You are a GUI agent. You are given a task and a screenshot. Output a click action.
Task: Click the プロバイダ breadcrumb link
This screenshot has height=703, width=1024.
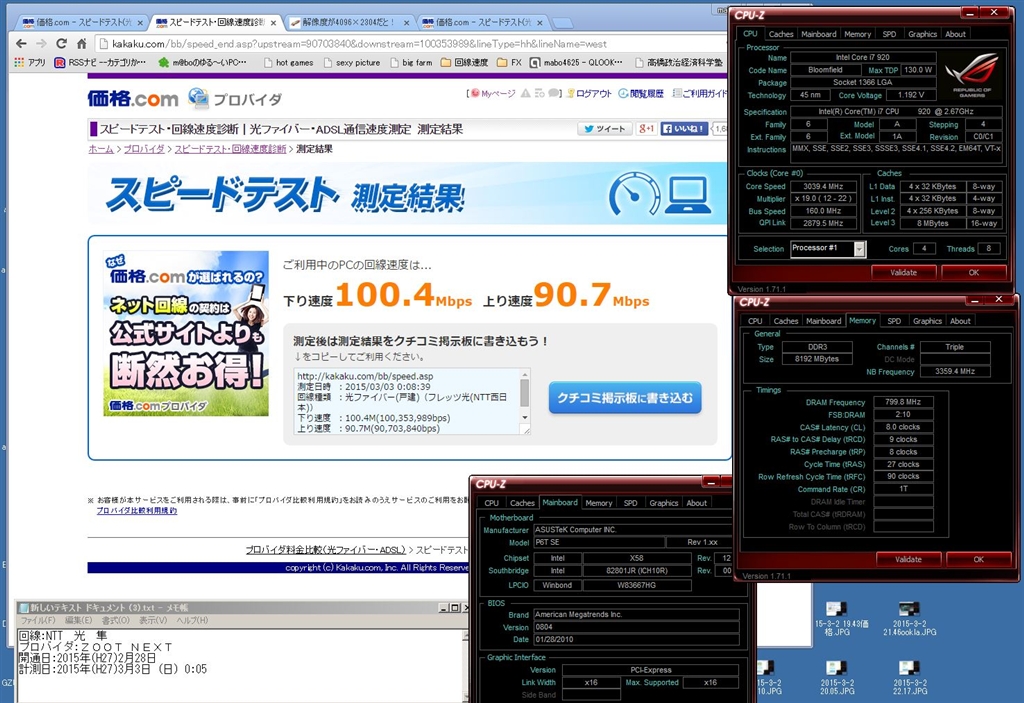(144, 149)
